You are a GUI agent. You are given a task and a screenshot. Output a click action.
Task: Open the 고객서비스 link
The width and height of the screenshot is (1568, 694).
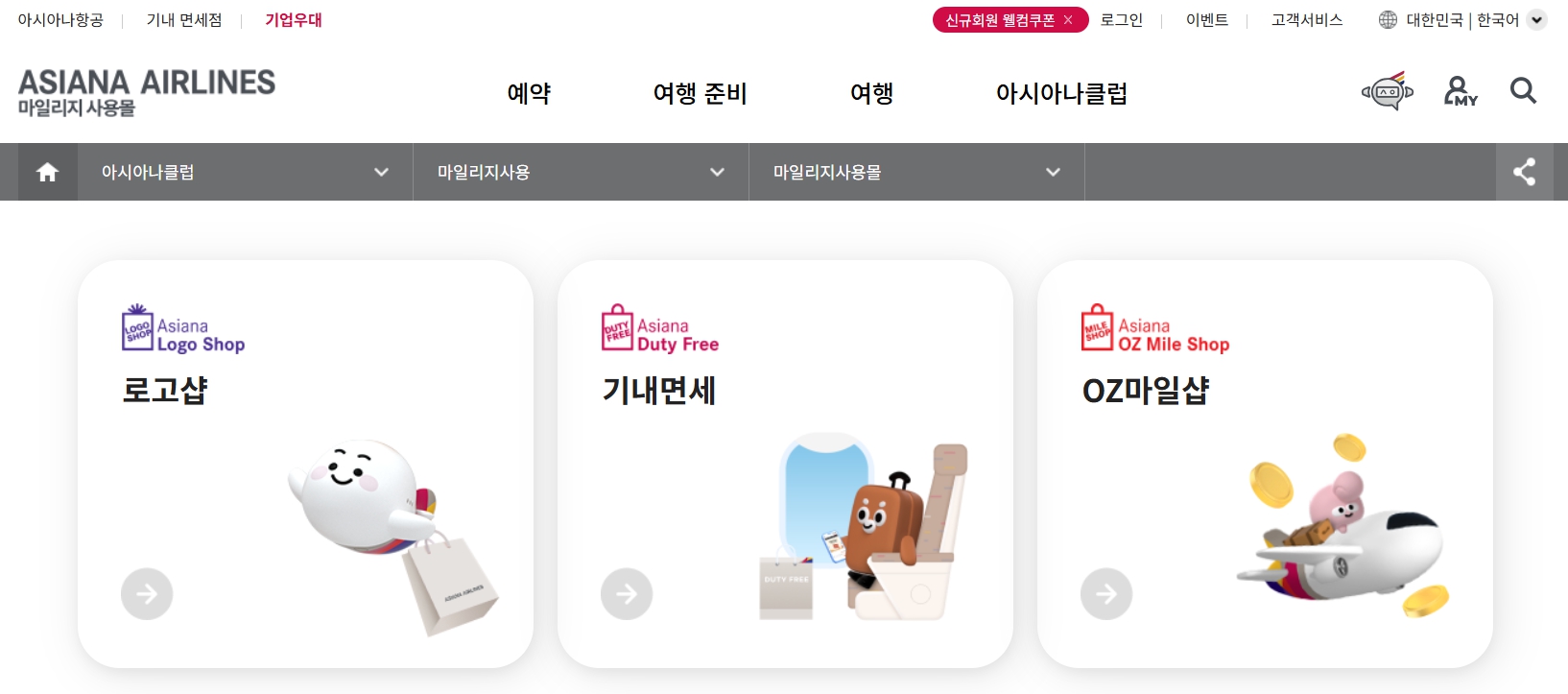1307,20
